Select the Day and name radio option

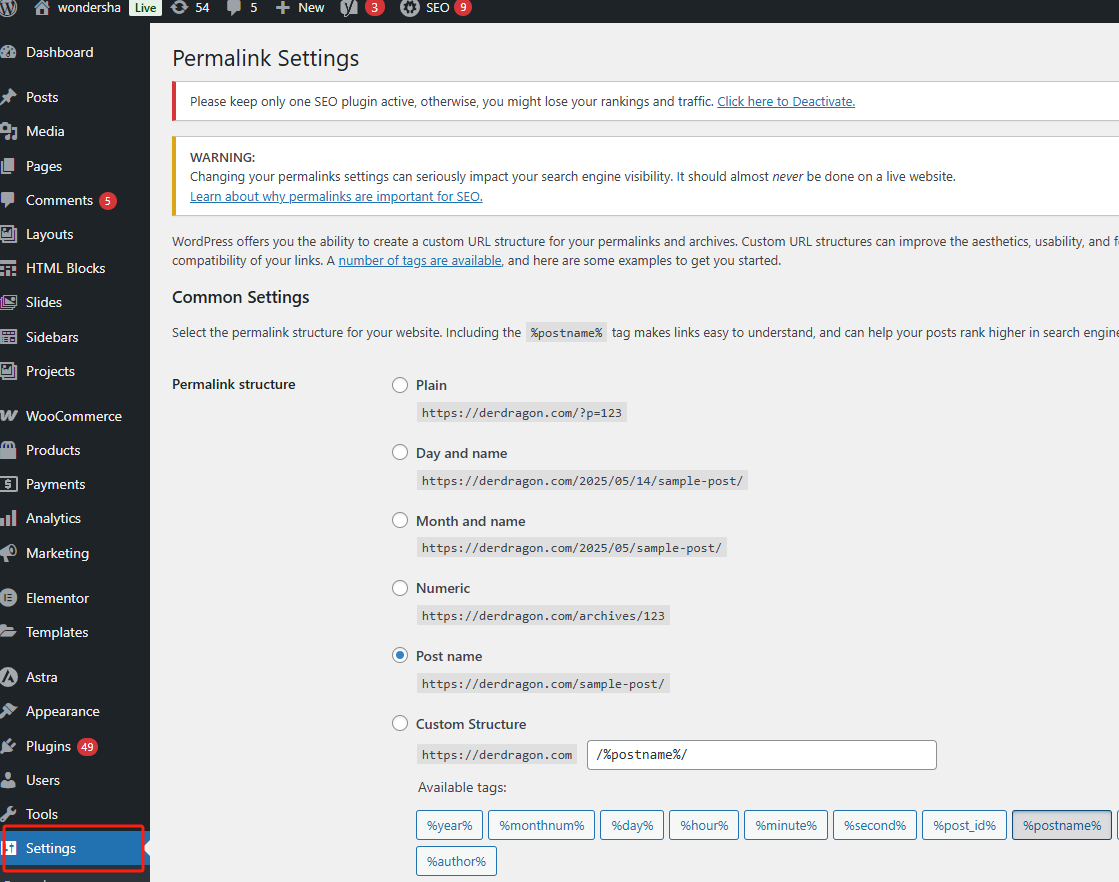(x=400, y=453)
